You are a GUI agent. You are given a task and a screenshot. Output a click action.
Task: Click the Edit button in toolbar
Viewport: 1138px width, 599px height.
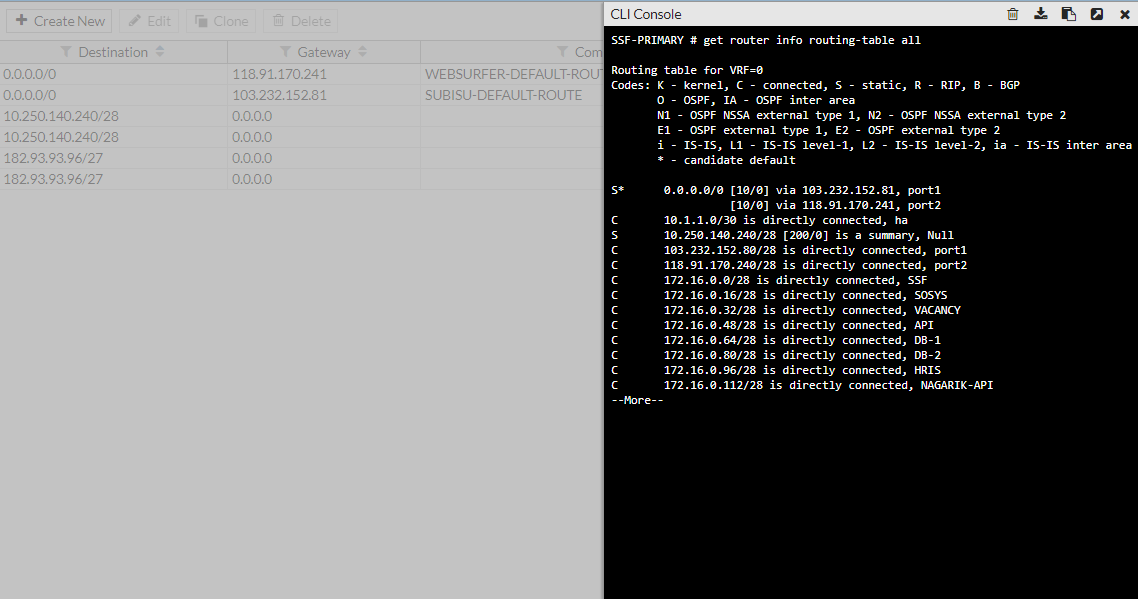pos(149,21)
